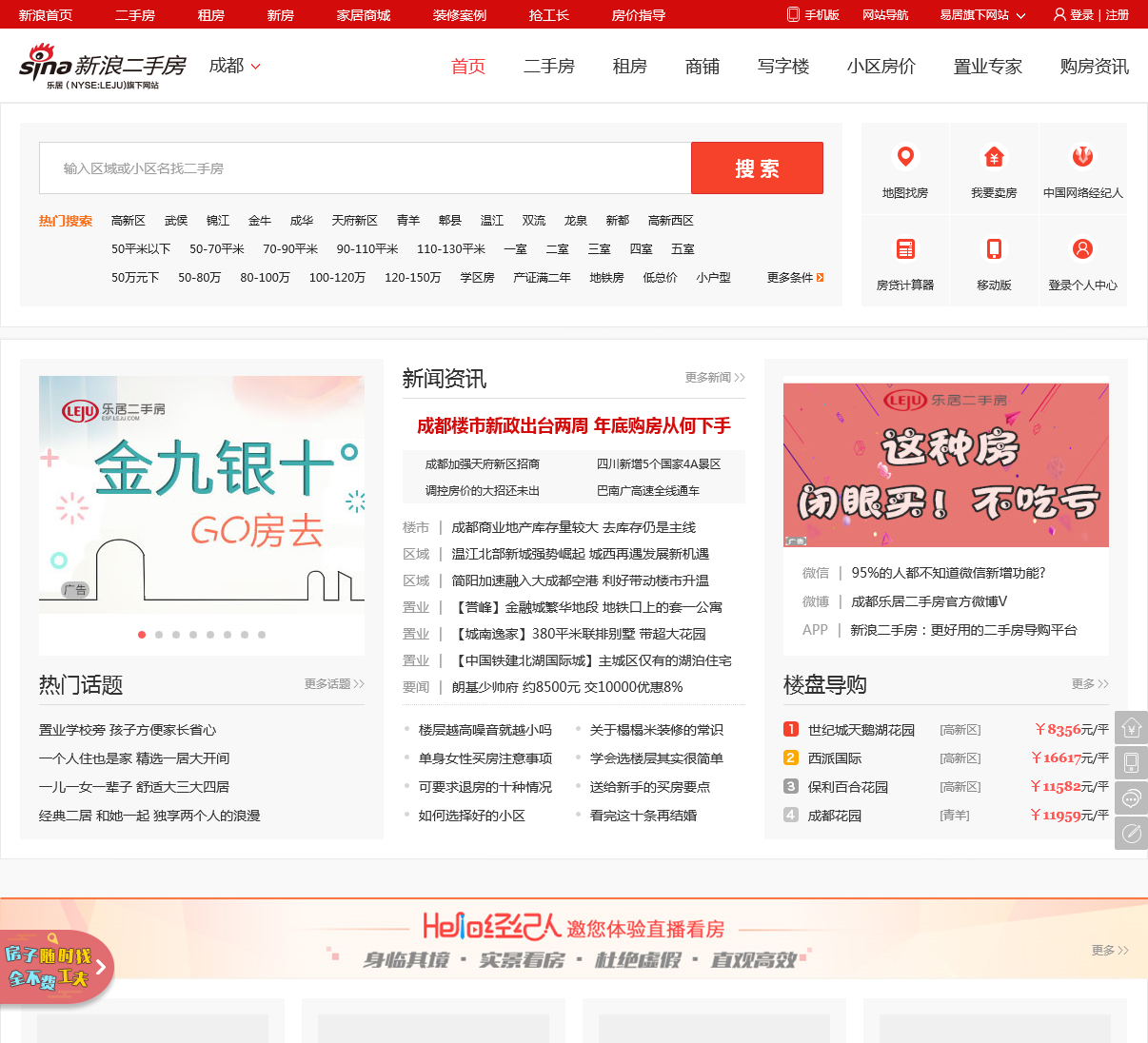Image resolution: width=1148 pixels, height=1043 pixels.
Task: Open 西派国际 listing
Action: (835, 758)
